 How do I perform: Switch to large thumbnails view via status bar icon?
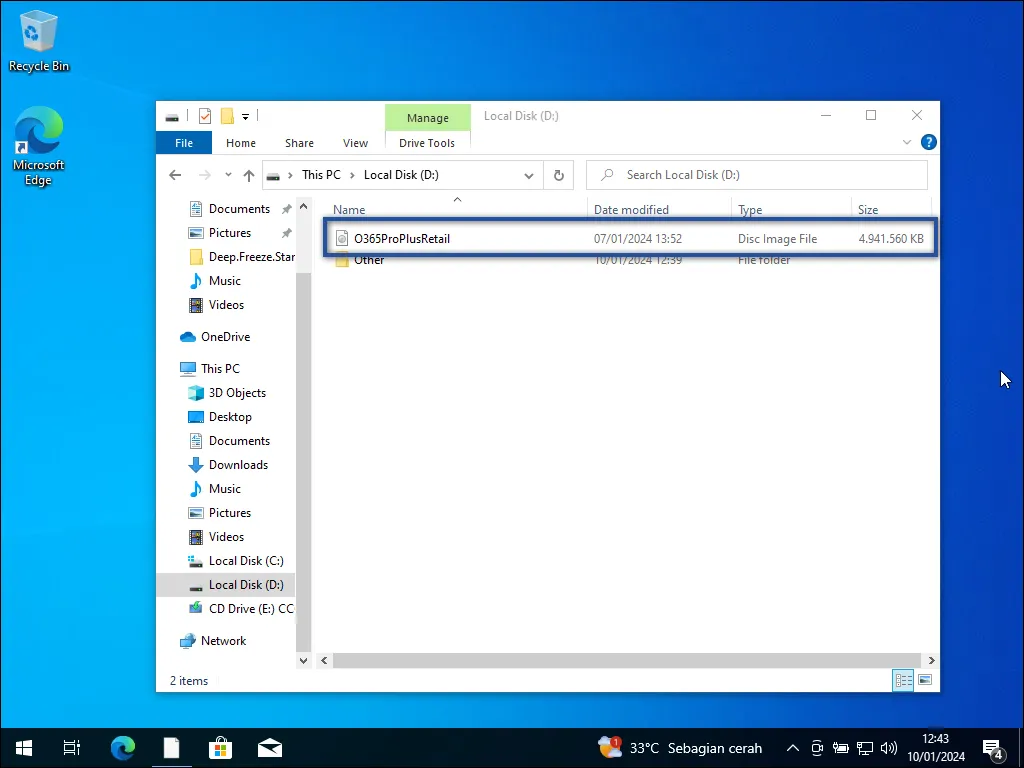click(925, 680)
